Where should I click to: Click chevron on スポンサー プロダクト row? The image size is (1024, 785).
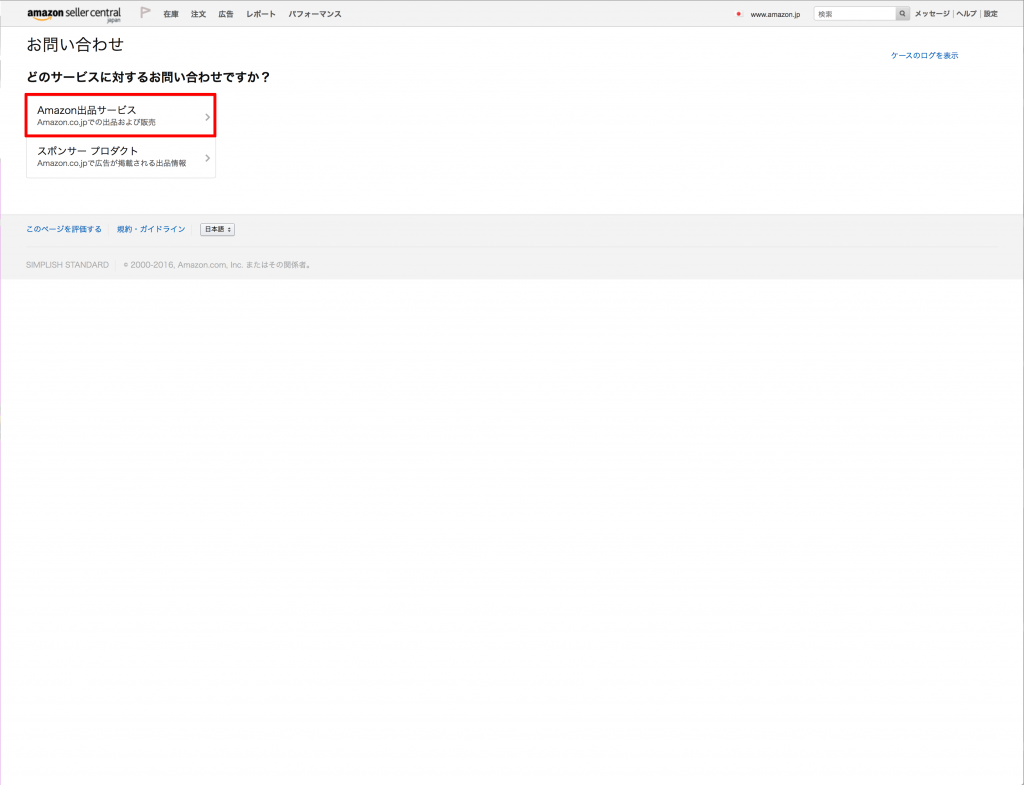point(208,158)
